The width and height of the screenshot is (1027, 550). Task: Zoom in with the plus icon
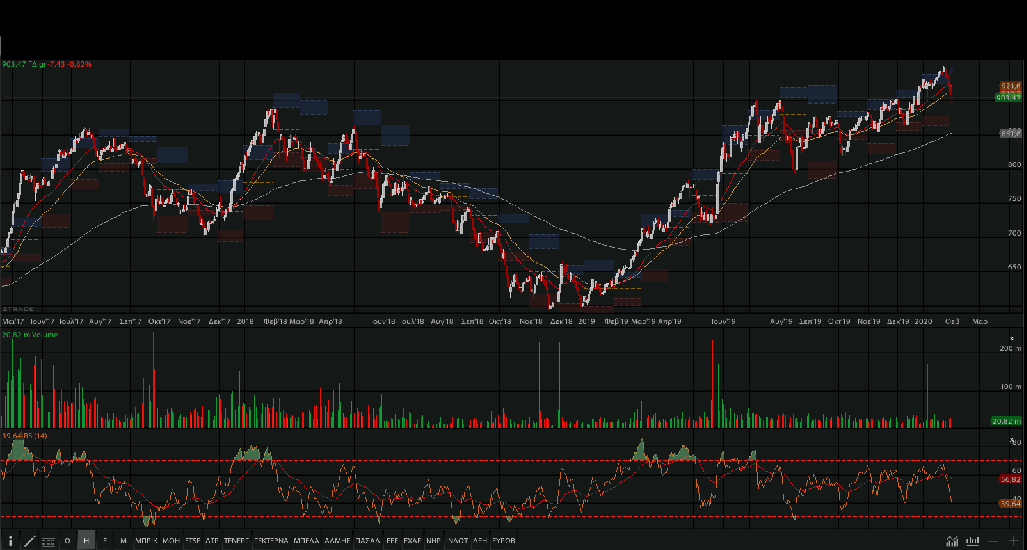[1014, 541]
